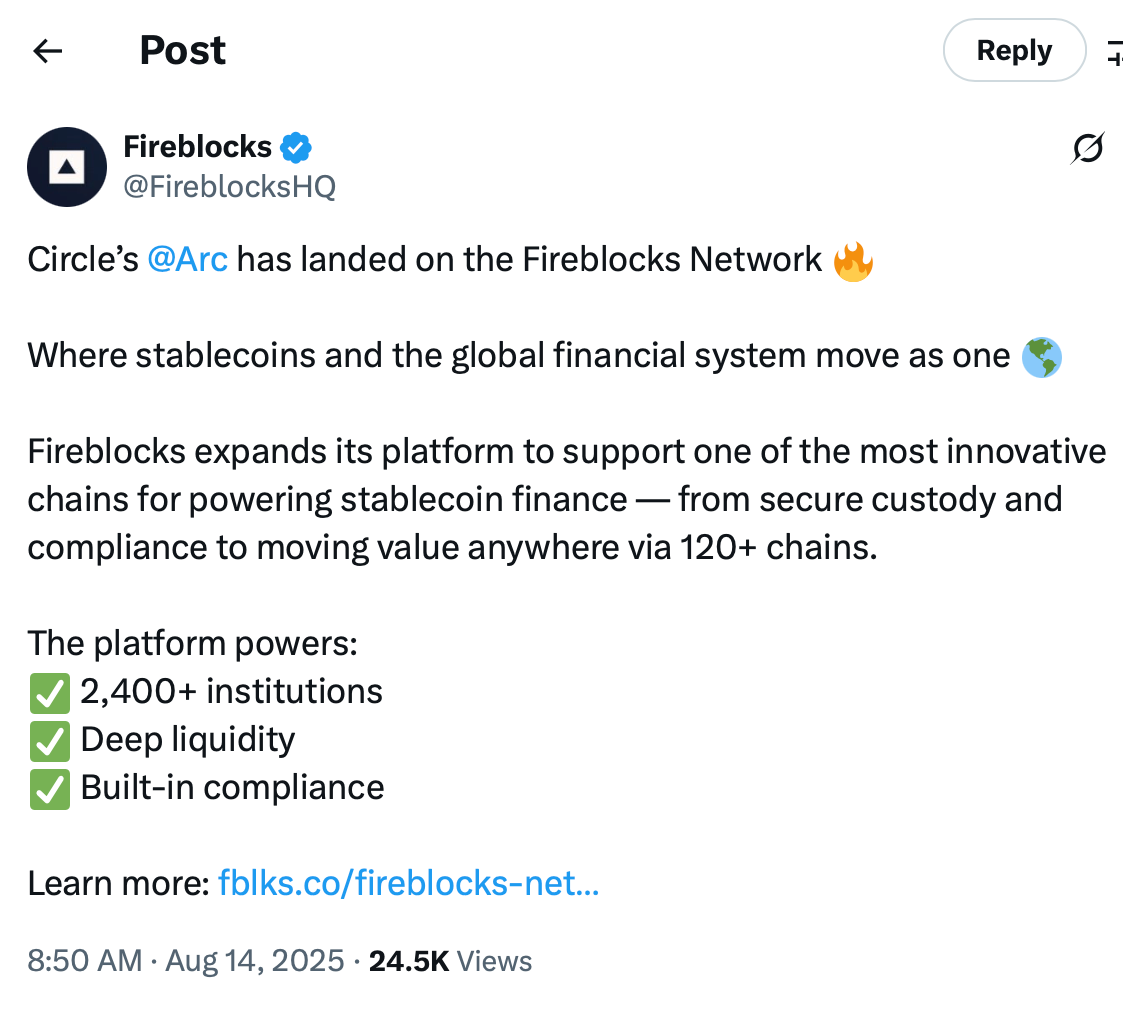Click the Post heading title
This screenshot has width=1123, height=1011.
click(x=182, y=51)
